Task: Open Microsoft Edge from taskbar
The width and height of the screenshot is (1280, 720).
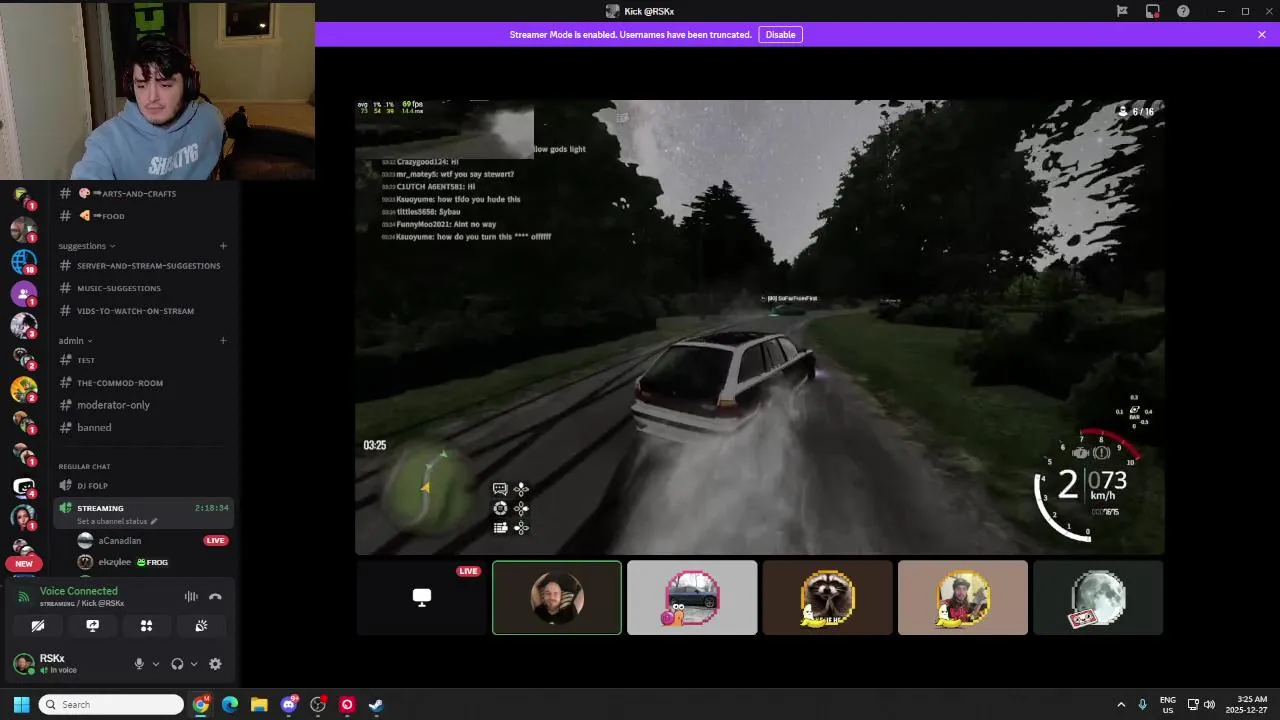Action: (230, 705)
